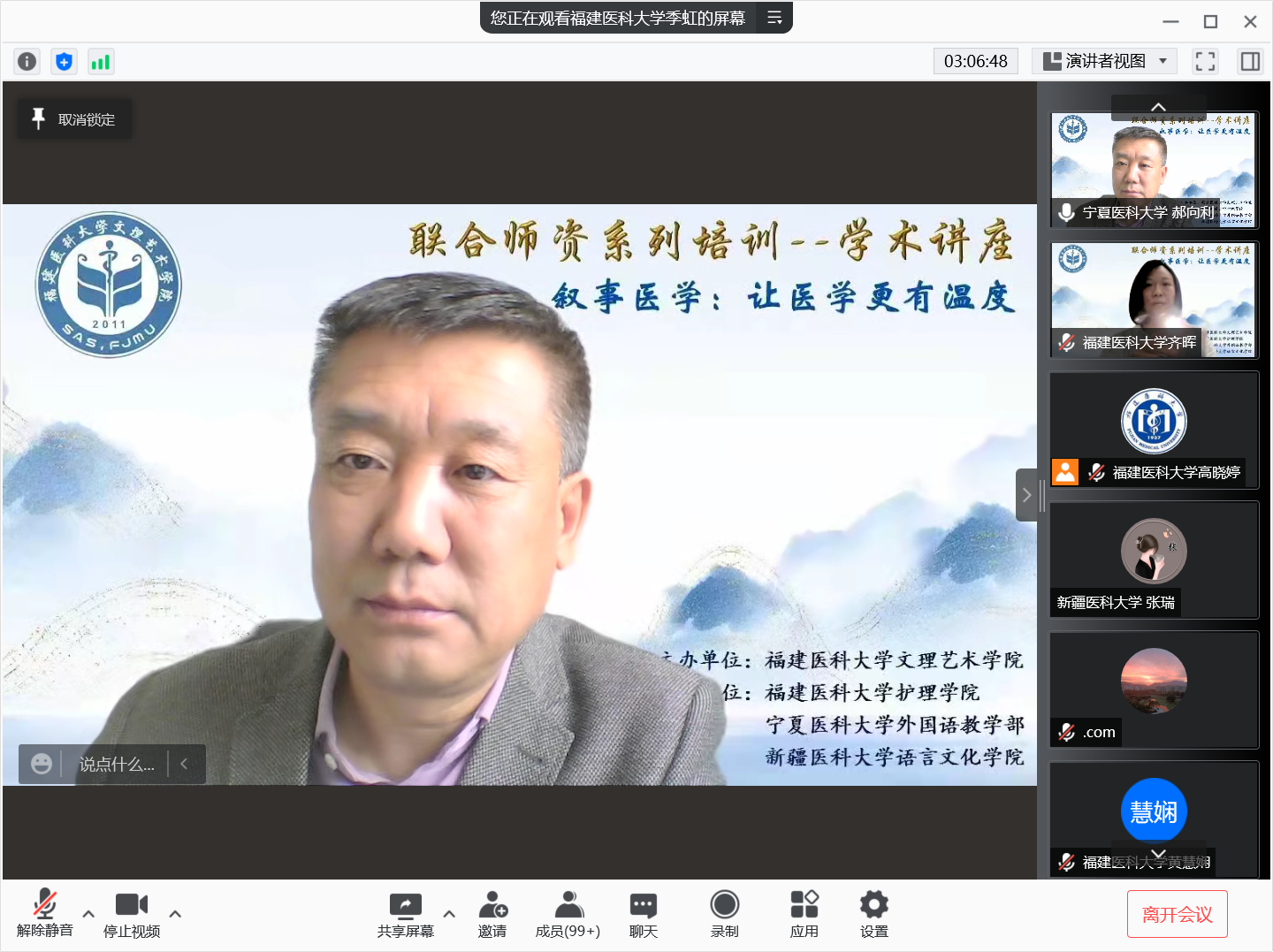The image size is (1273, 952).
Task: Turn off camera with 停止视频
Action: pos(131,914)
